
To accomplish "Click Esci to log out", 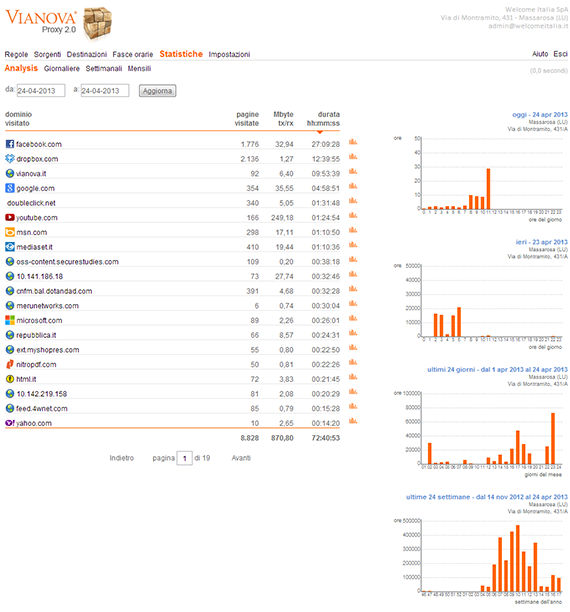I will 560,54.
